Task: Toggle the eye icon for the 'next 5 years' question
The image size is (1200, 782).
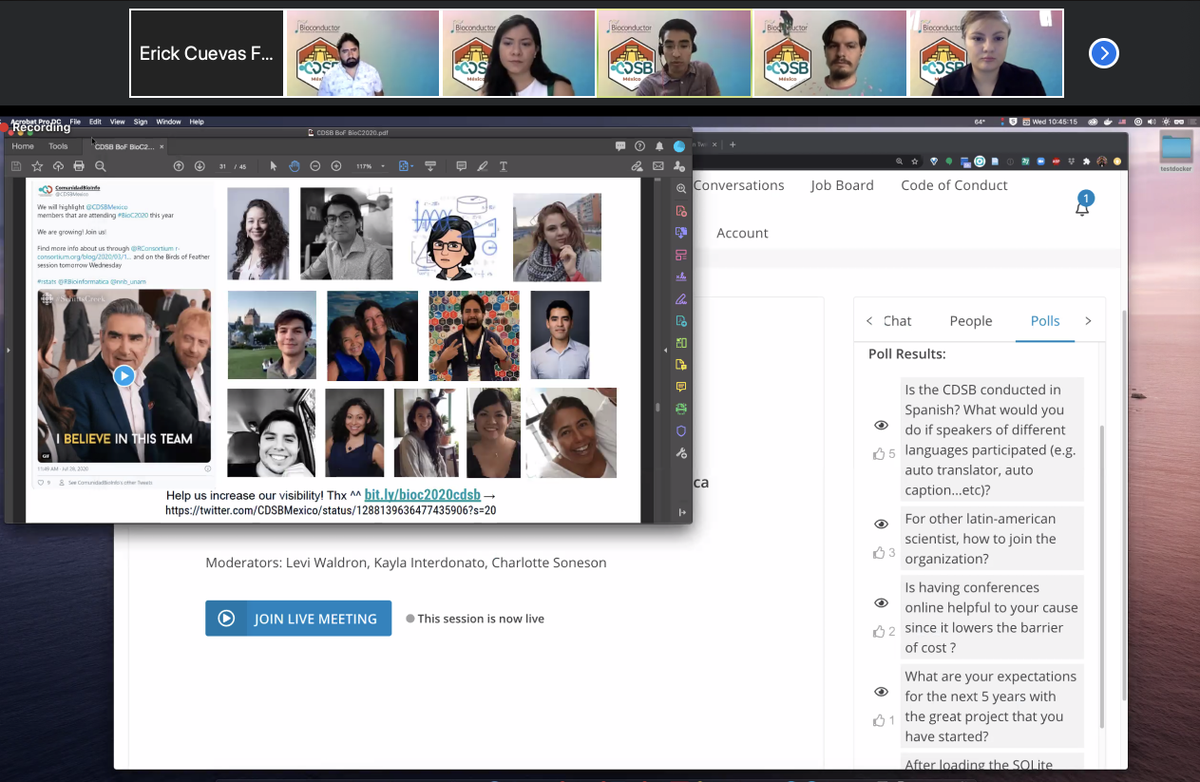Action: point(881,692)
